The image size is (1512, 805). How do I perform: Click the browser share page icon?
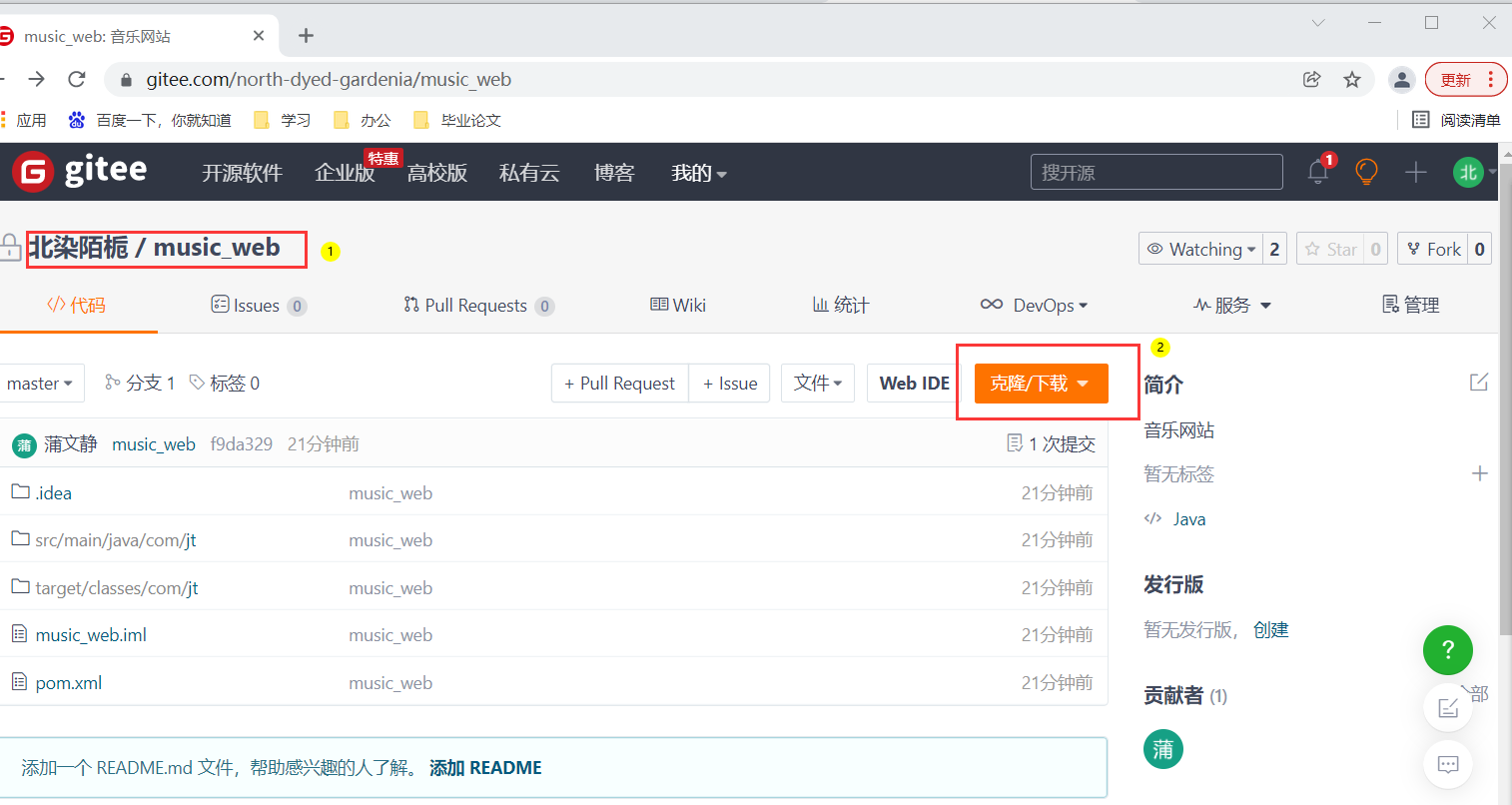[1312, 79]
